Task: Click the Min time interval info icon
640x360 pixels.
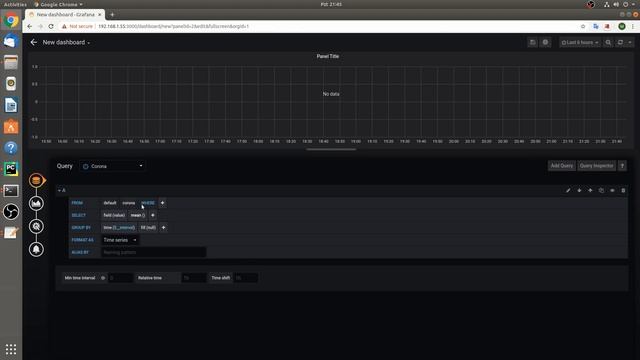Action: pyautogui.click(x=103, y=278)
